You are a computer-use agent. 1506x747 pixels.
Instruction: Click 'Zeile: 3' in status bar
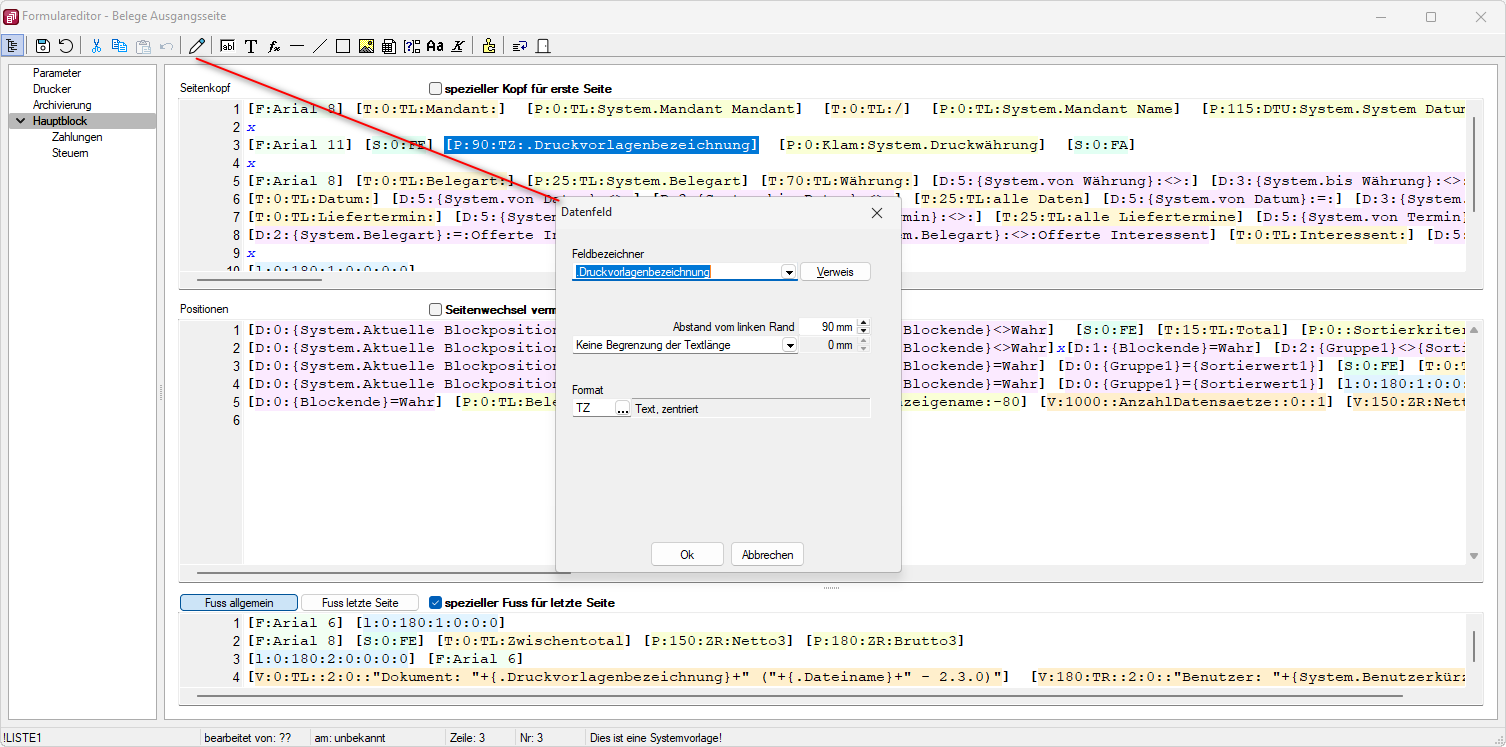point(468,738)
